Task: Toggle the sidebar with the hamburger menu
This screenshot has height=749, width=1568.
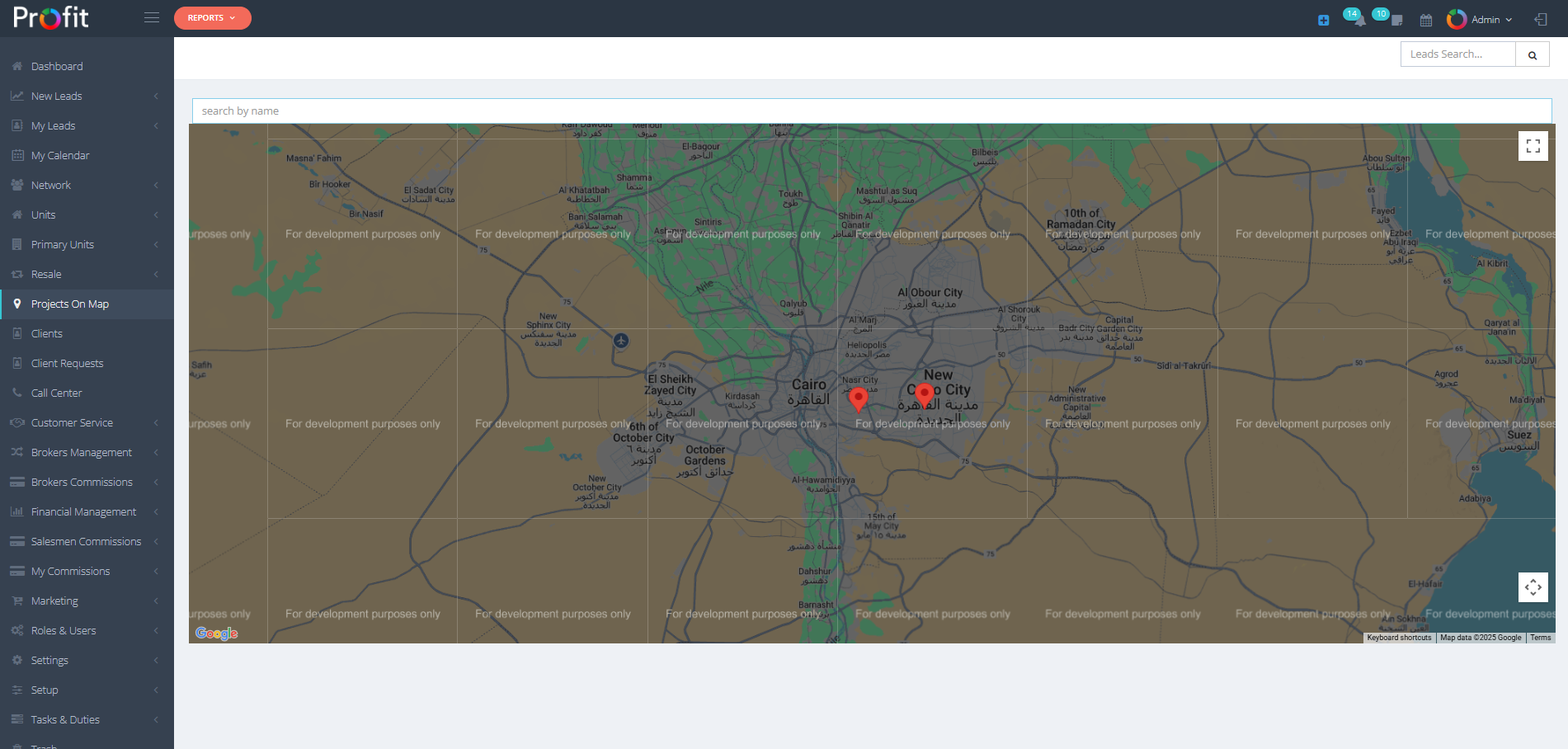Action: coord(151,16)
